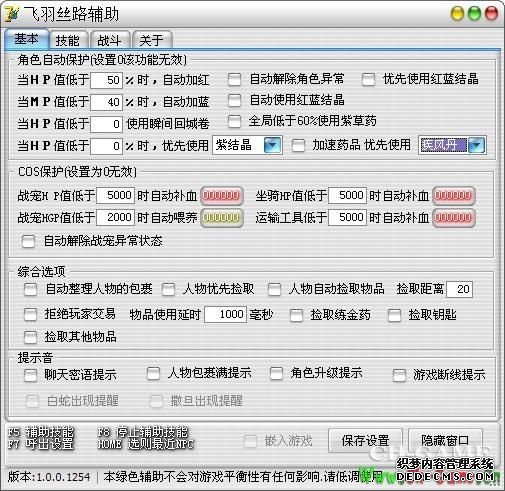
Task: Select the 基本 tab
Action: click(27, 39)
